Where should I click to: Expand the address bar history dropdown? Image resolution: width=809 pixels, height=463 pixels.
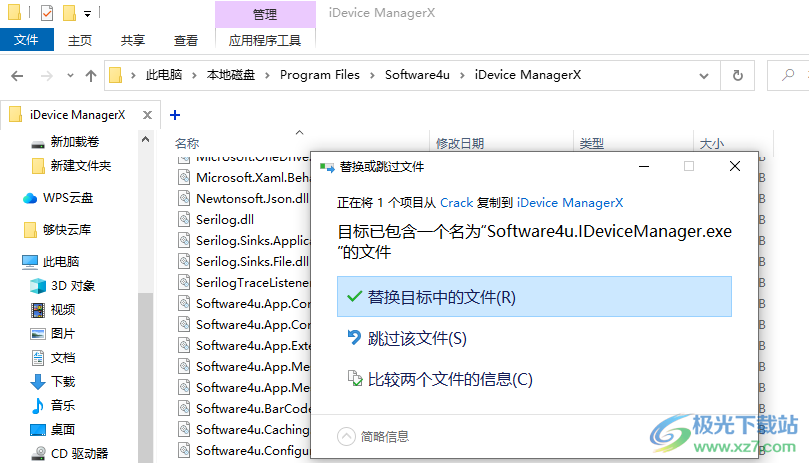point(704,76)
